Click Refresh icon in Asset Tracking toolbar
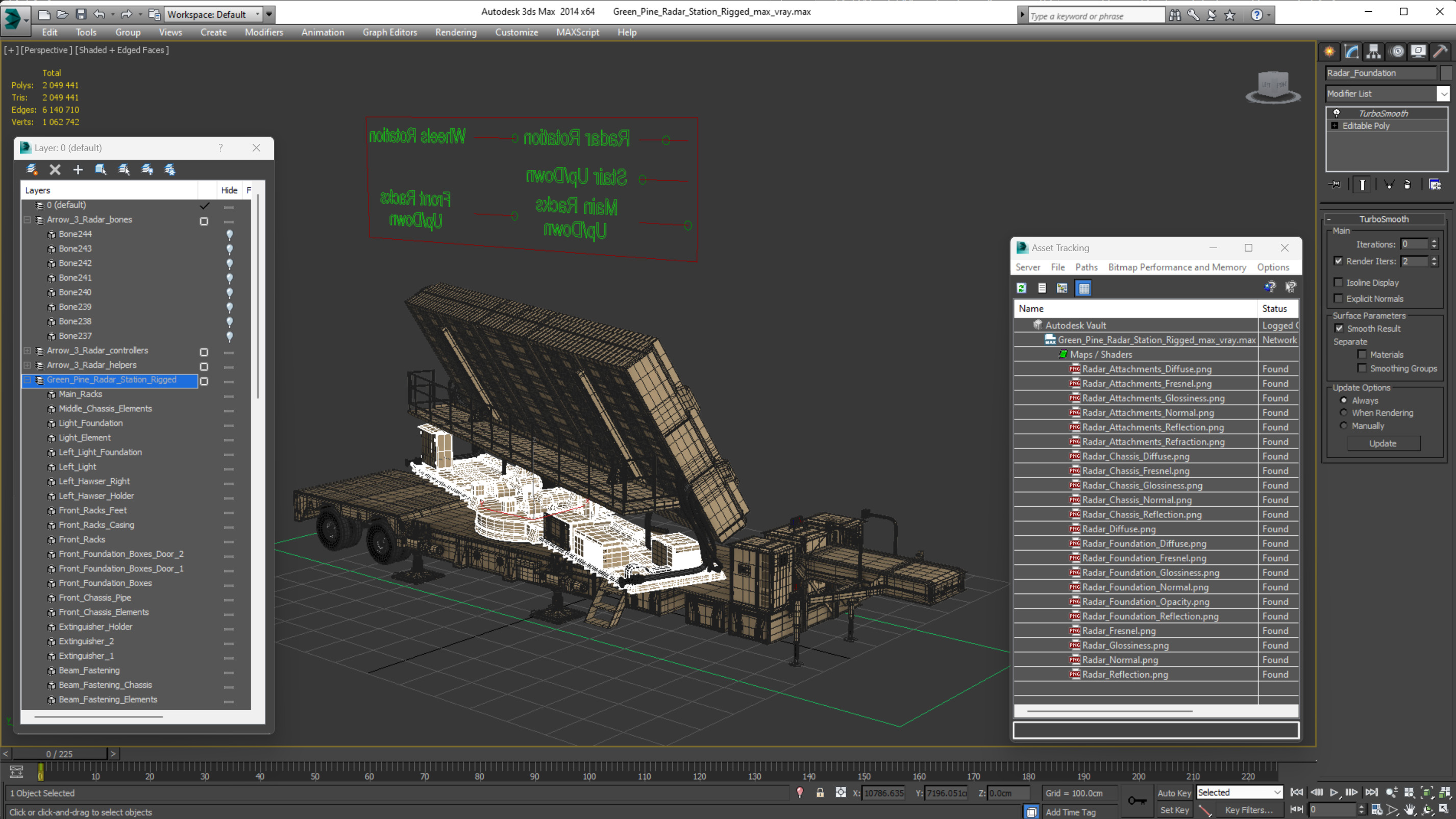 click(1021, 288)
